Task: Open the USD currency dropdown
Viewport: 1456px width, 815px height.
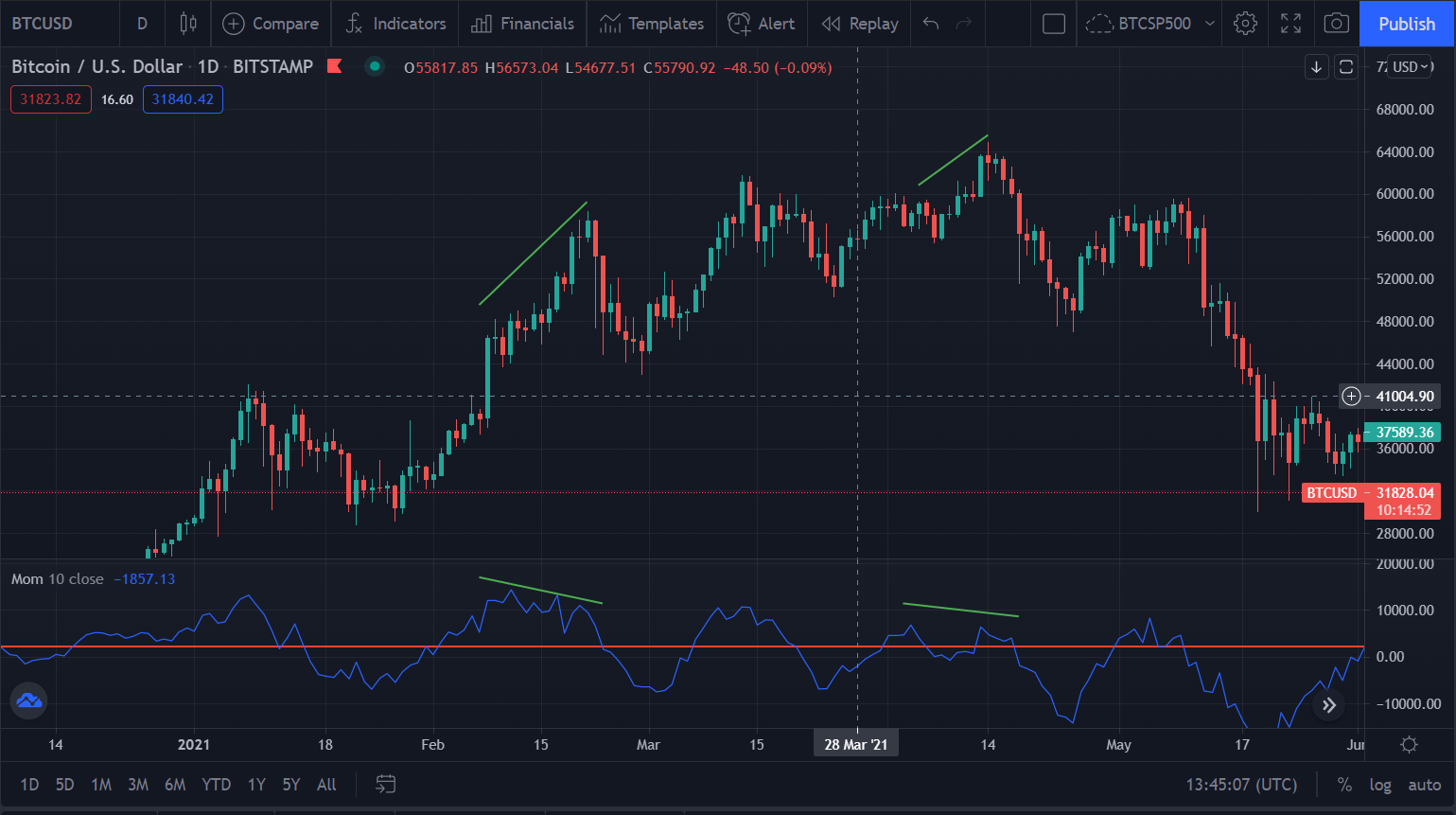Action: [1412, 66]
